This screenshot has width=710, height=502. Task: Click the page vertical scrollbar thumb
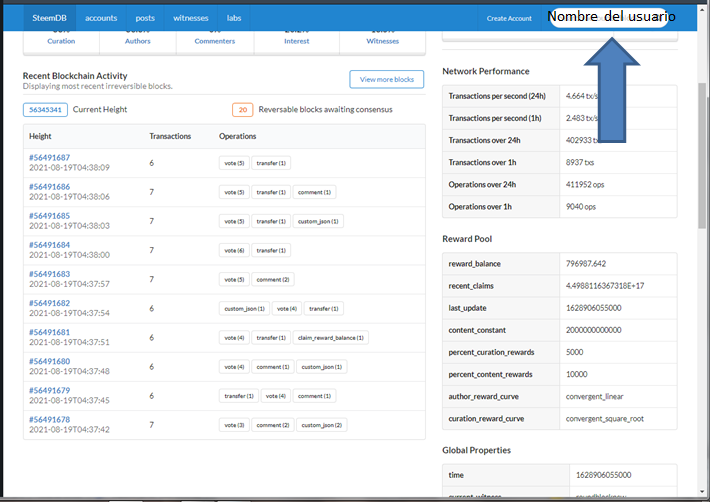click(703, 156)
